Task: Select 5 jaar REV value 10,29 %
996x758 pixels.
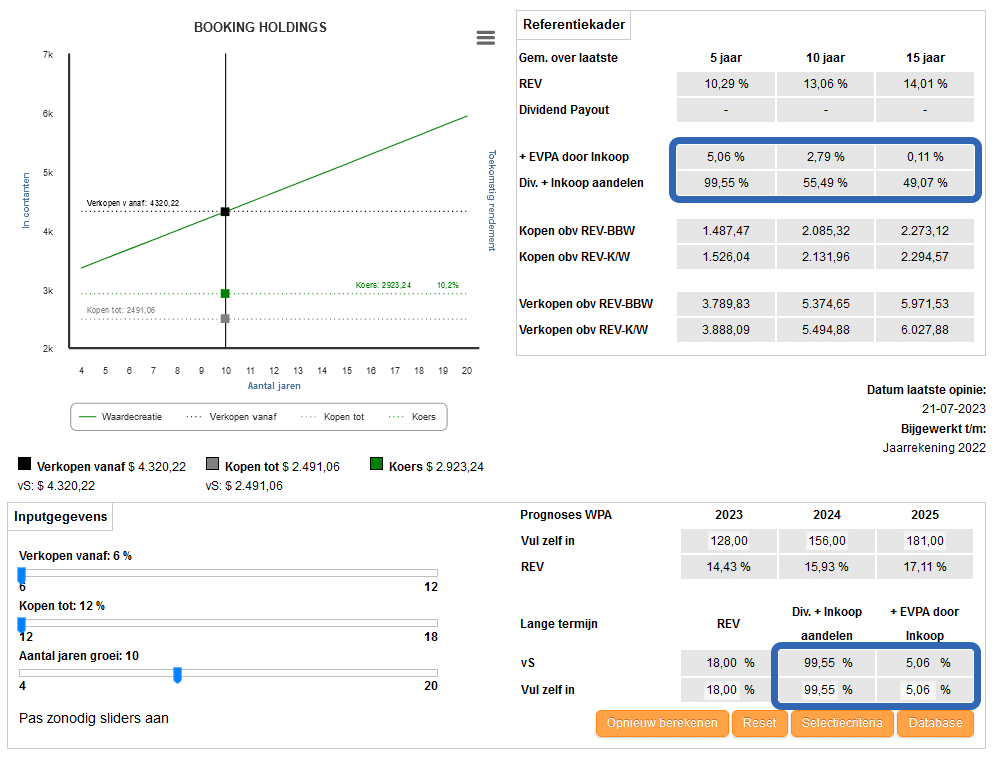Action: 726,84
